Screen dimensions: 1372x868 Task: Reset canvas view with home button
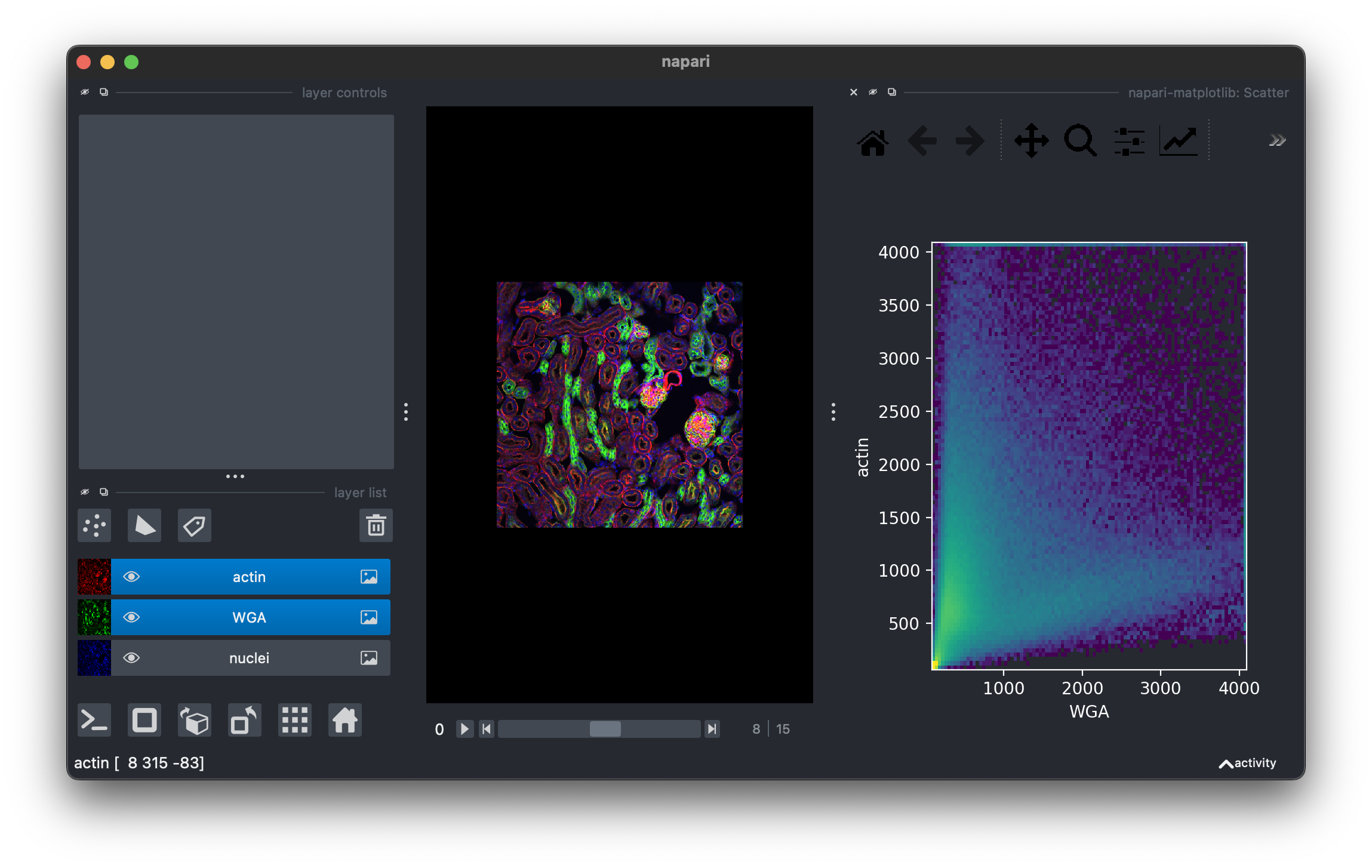pyautogui.click(x=344, y=721)
